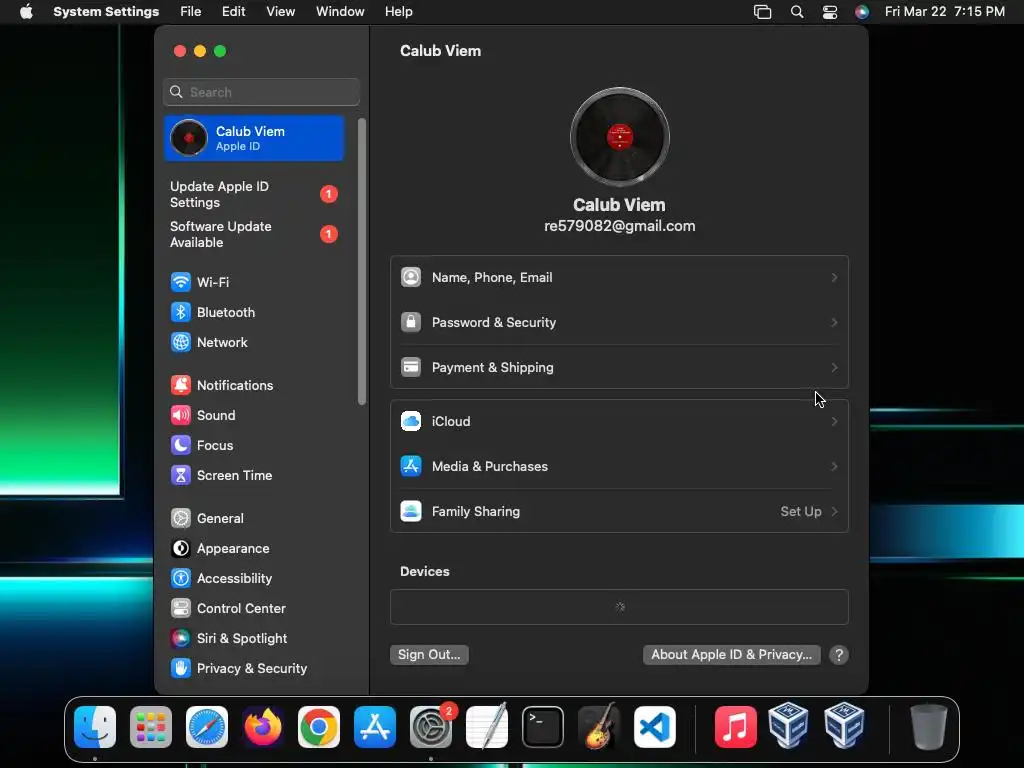Open the Trash in the Dock
The width and height of the screenshot is (1024, 768).
(x=928, y=727)
